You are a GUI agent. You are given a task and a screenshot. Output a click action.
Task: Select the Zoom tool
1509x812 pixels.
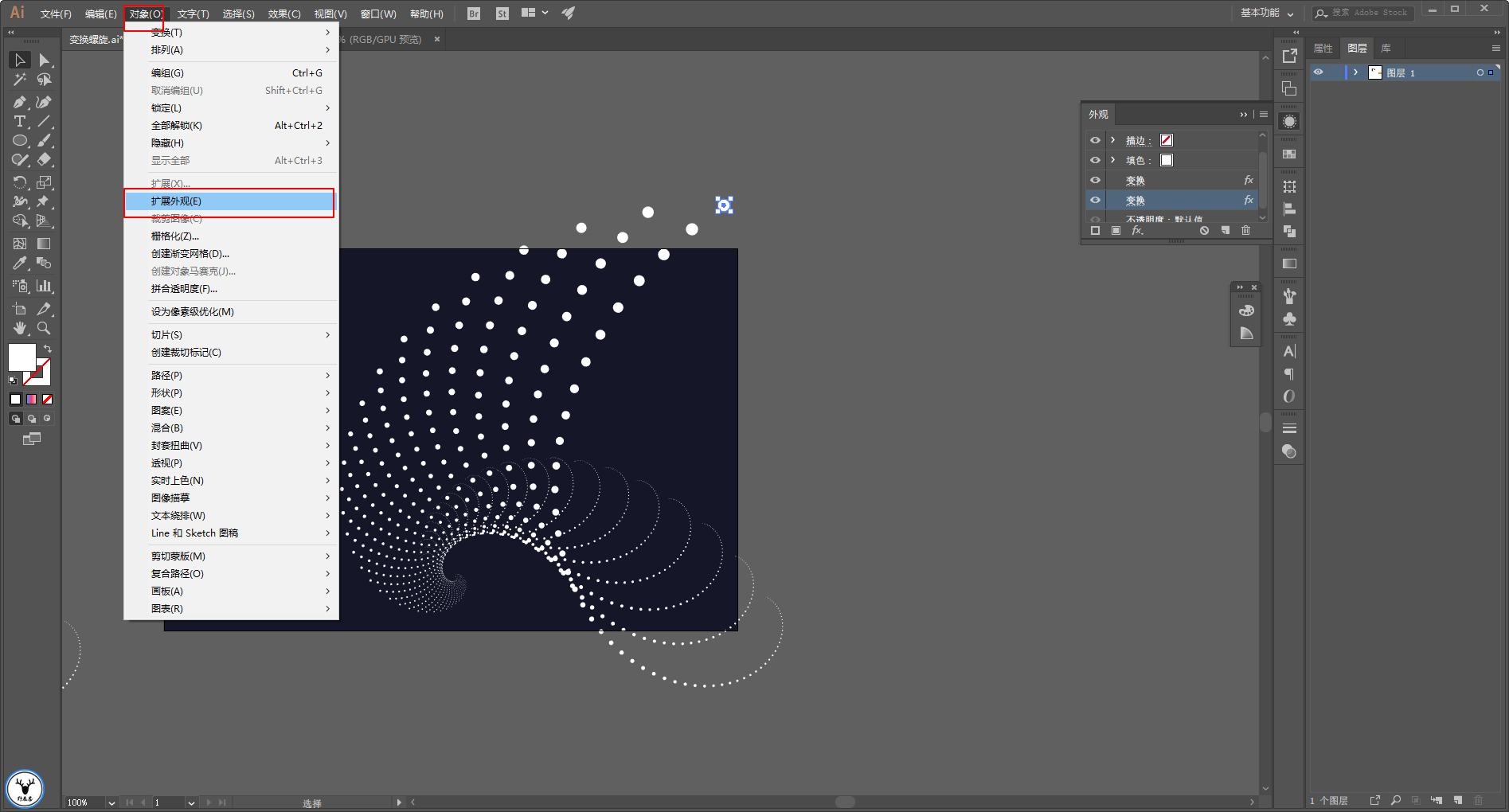click(x=44, y=328)
